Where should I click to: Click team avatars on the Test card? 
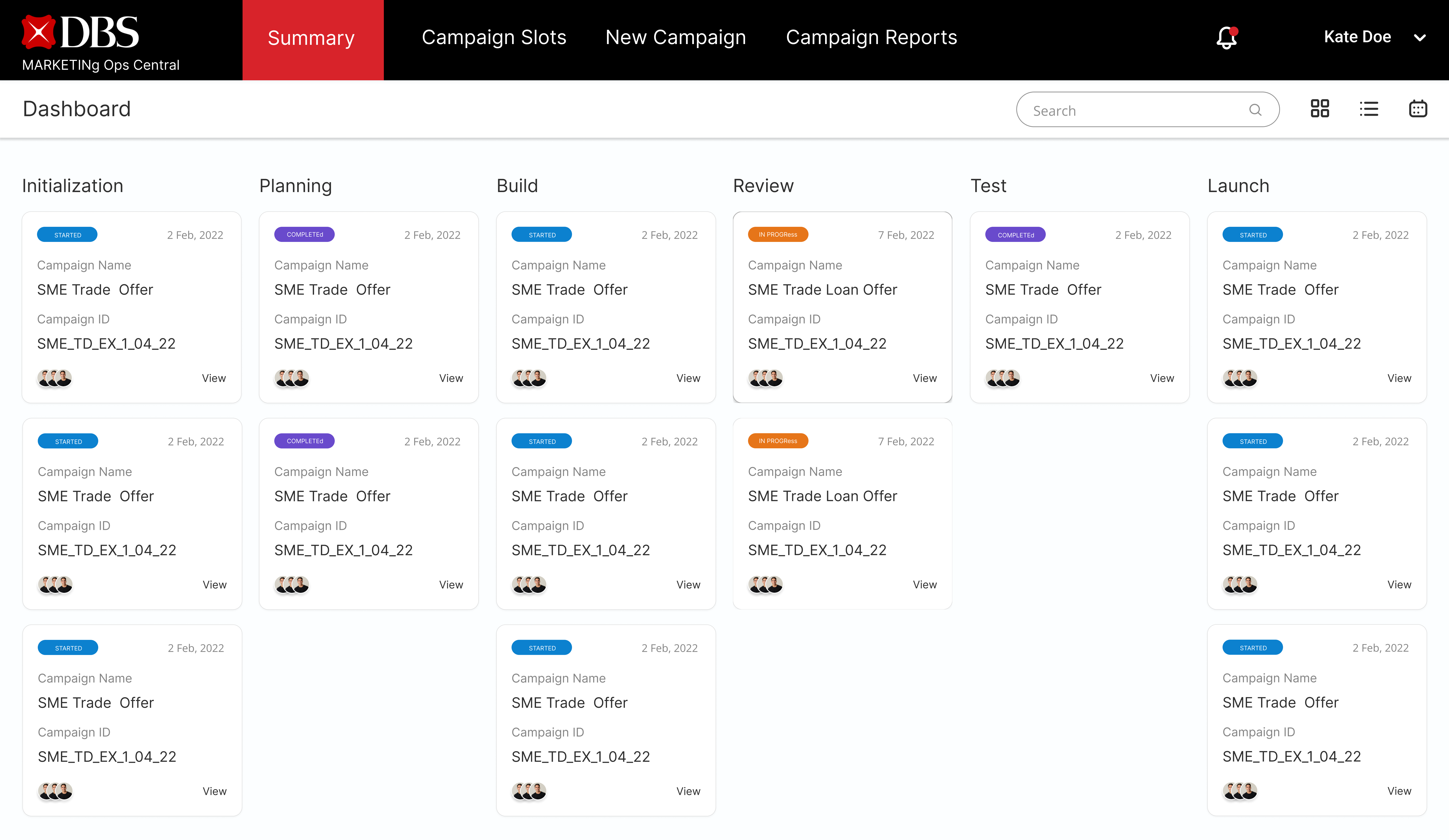(1002, 378)
